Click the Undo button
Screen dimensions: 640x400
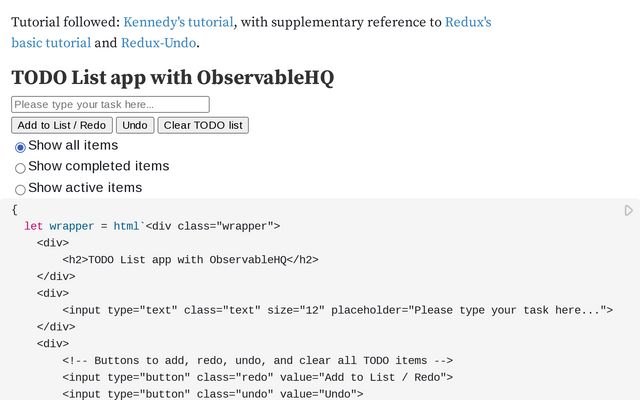click(135, 125)
